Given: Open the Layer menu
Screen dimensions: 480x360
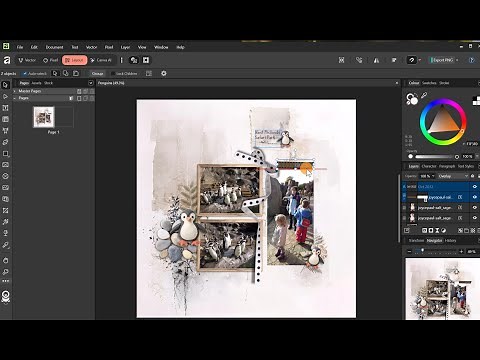Looking at the screenshot, I should pyautogui.click(x=125, y=47).
